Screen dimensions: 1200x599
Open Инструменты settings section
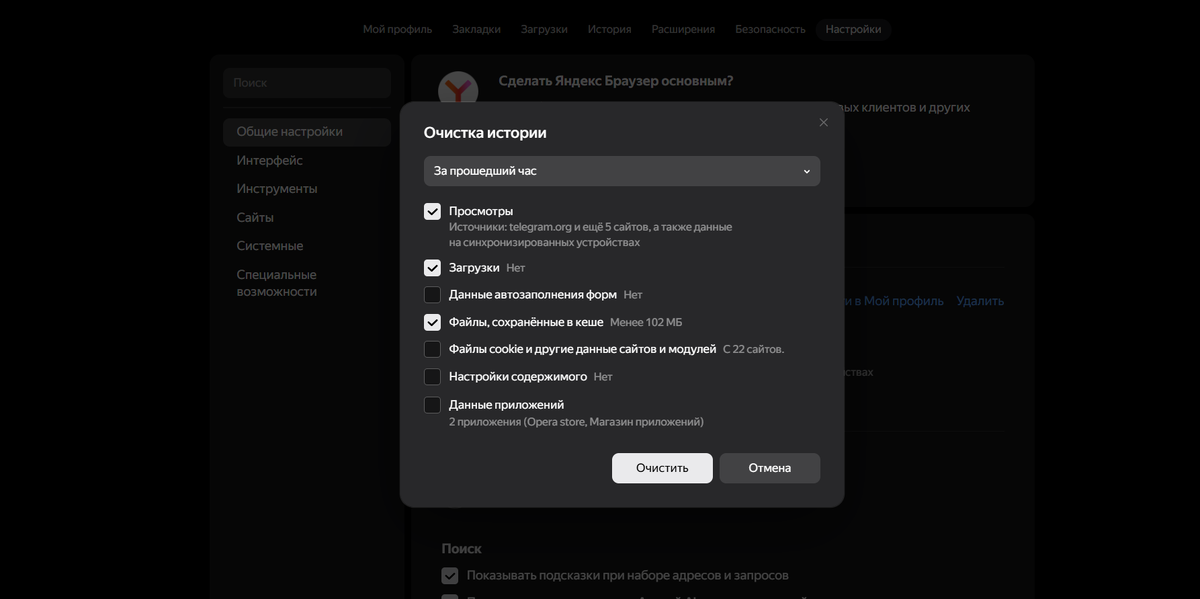(277, 189)
